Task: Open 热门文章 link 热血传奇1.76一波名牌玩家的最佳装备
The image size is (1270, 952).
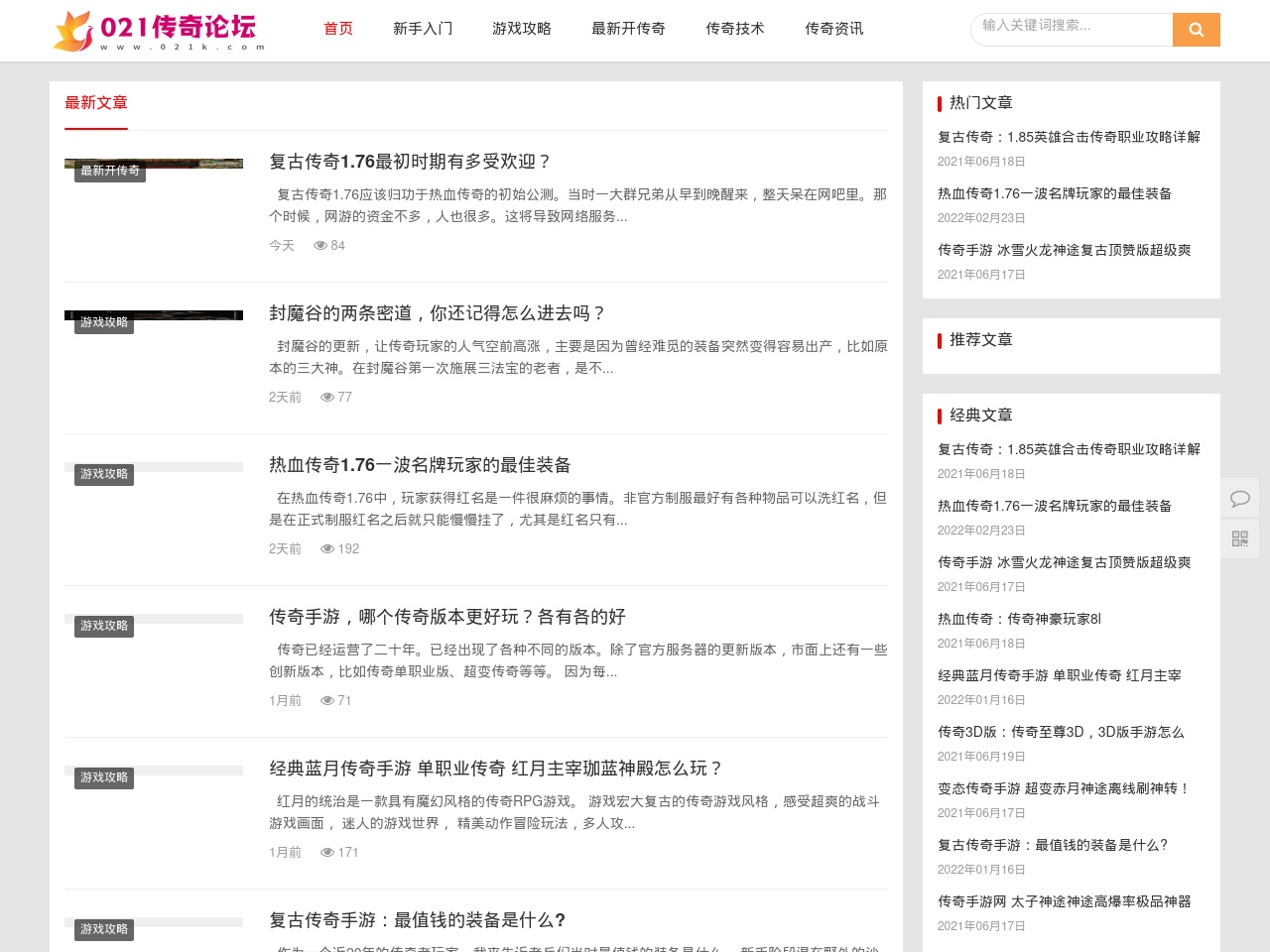Action: [1055, 193]
